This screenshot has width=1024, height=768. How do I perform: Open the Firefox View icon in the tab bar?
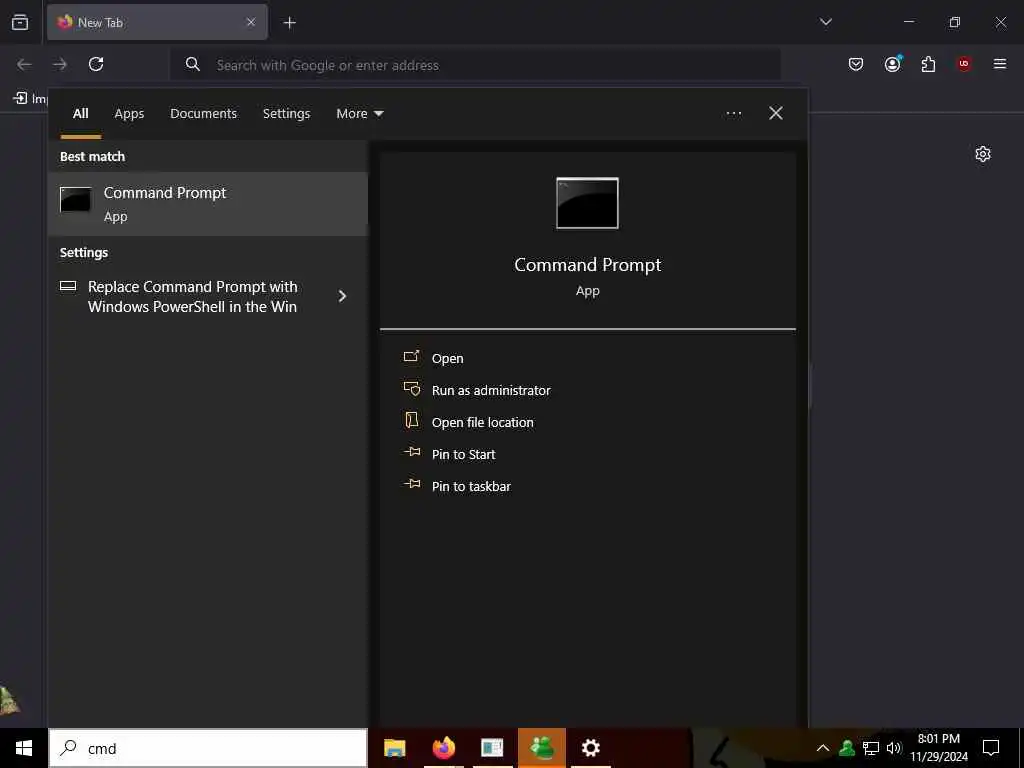tap(20, 23)
